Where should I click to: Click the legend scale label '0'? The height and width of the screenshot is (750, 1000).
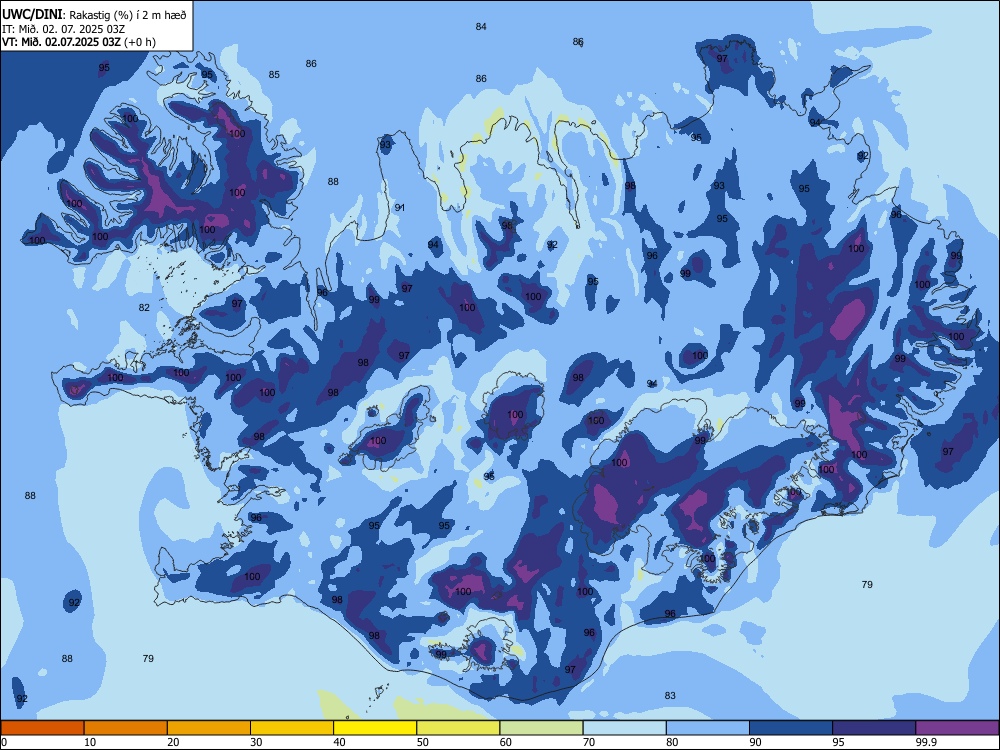4,742
